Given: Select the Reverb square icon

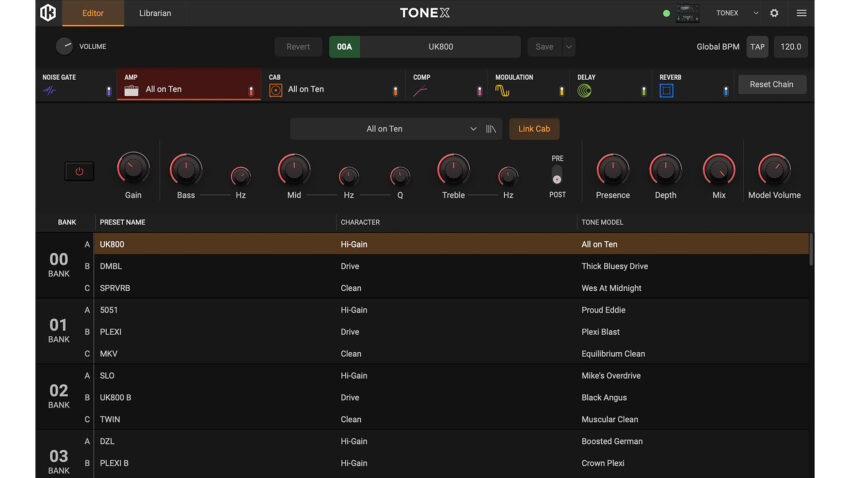Looking at the screenshot, I should click(666, 91).
